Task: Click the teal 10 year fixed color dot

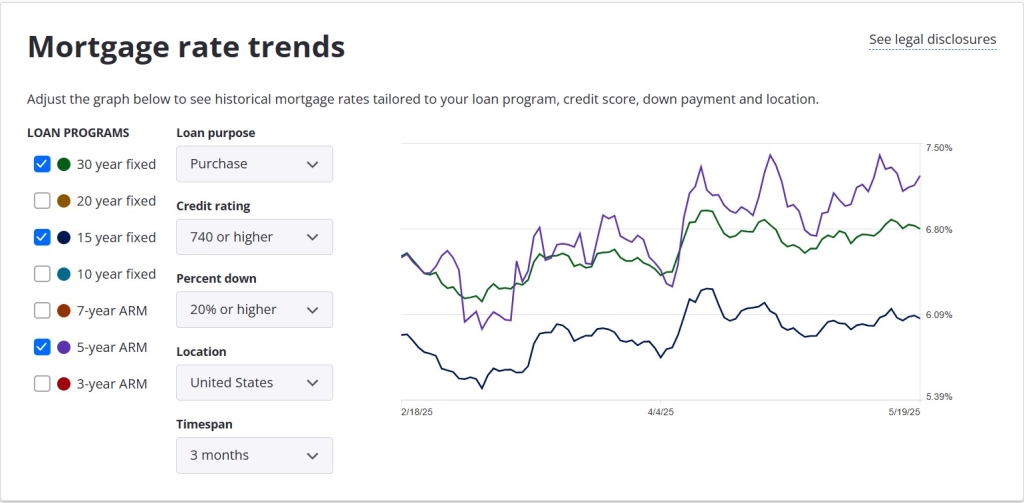Action: point(64,274)
